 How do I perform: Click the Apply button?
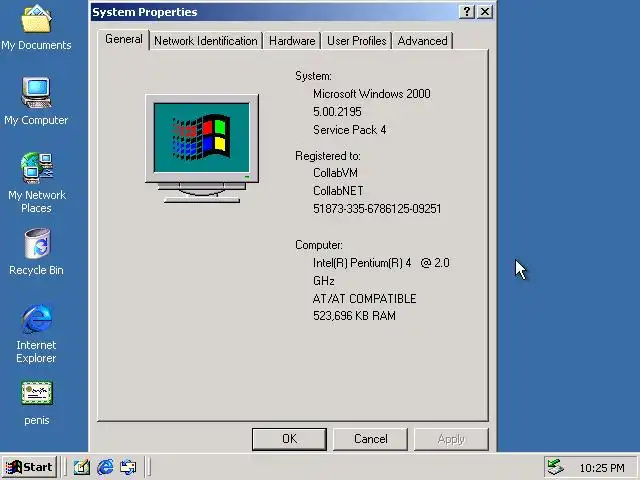(451, 439)
